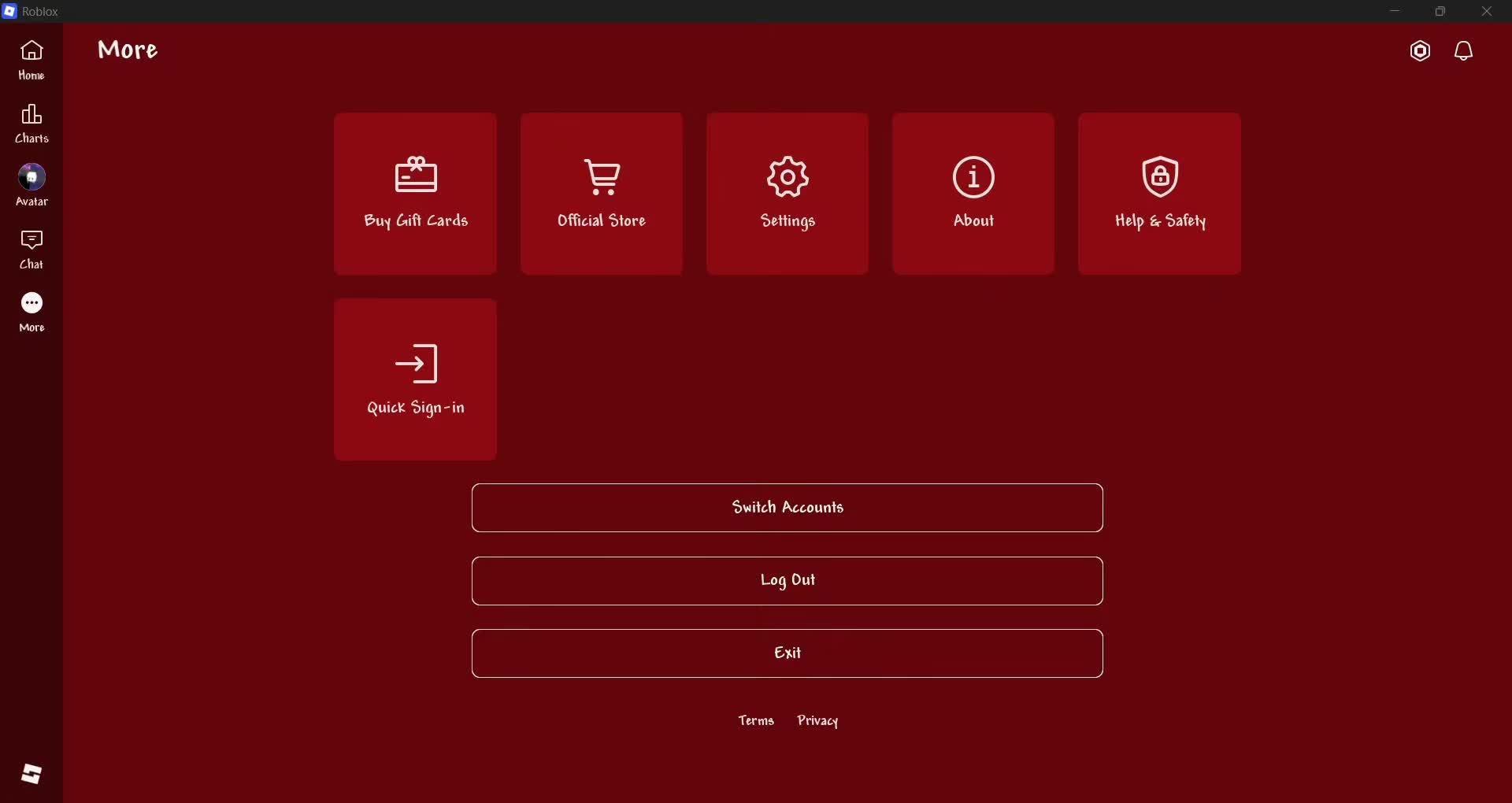Open the Avatar editor
Viewport: 1512px width, 803px height.
point(31,186)
